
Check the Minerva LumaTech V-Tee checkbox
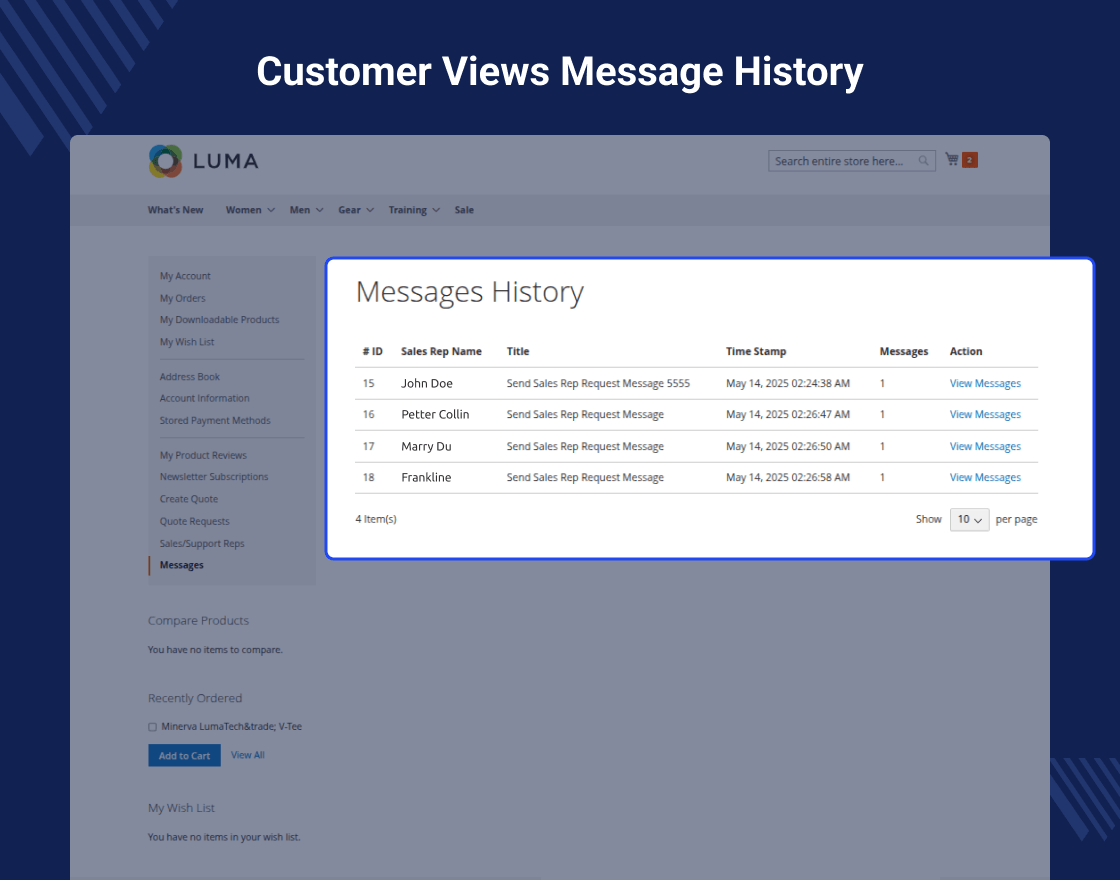click(x=152, y=727)
